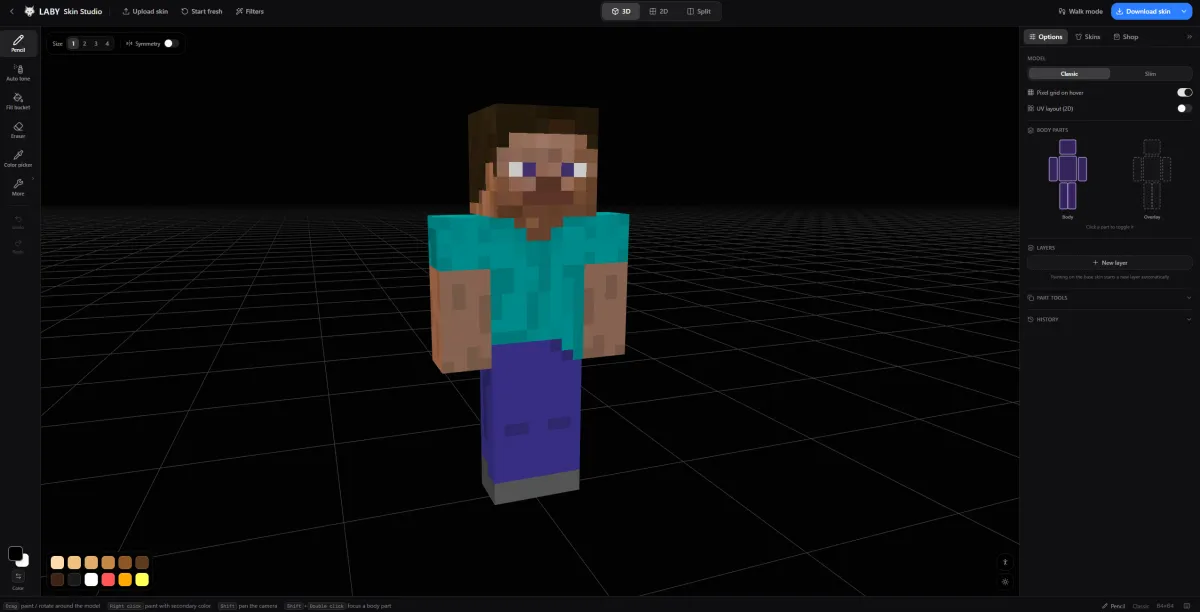Open the Skins tab
Viewport: 1200px width, 612px height.
click(1088, 37)
